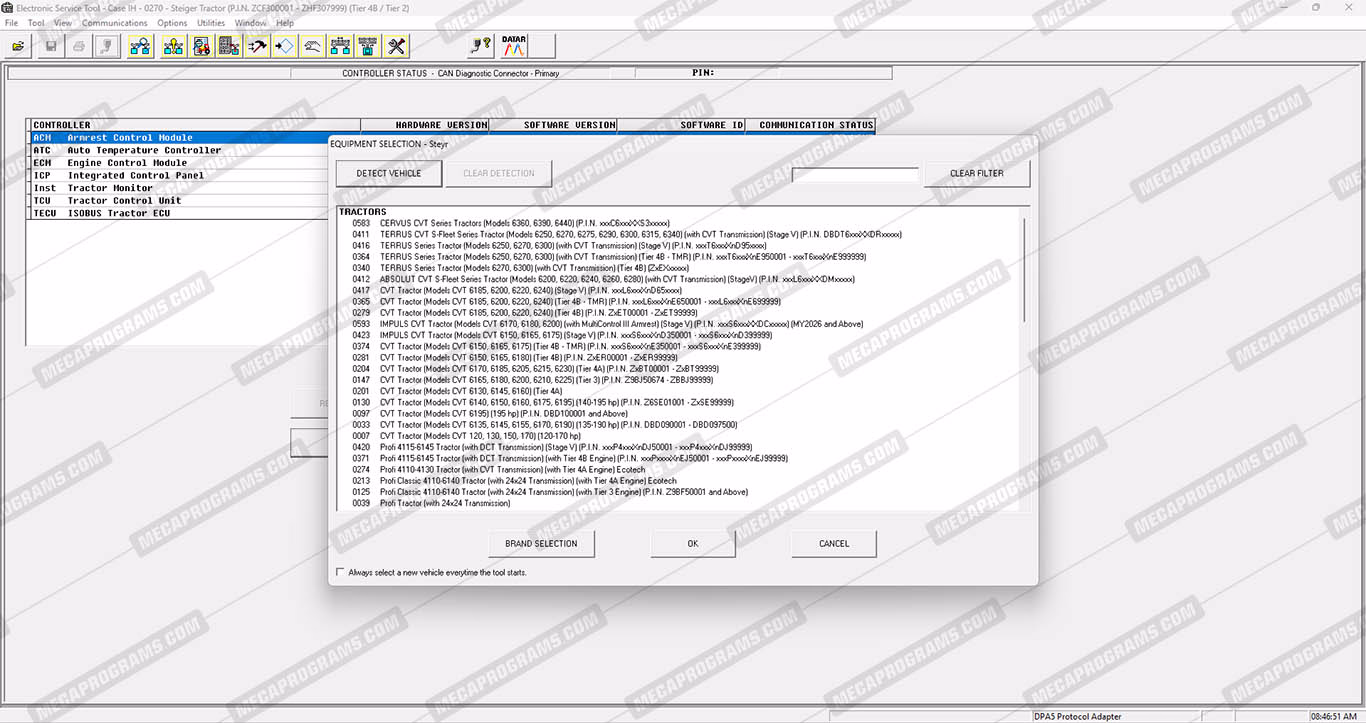Click the hammer with arrows icon
The height and width of the screenshot is (723, 1366).
pyautogui.click(x=257, y=46)
